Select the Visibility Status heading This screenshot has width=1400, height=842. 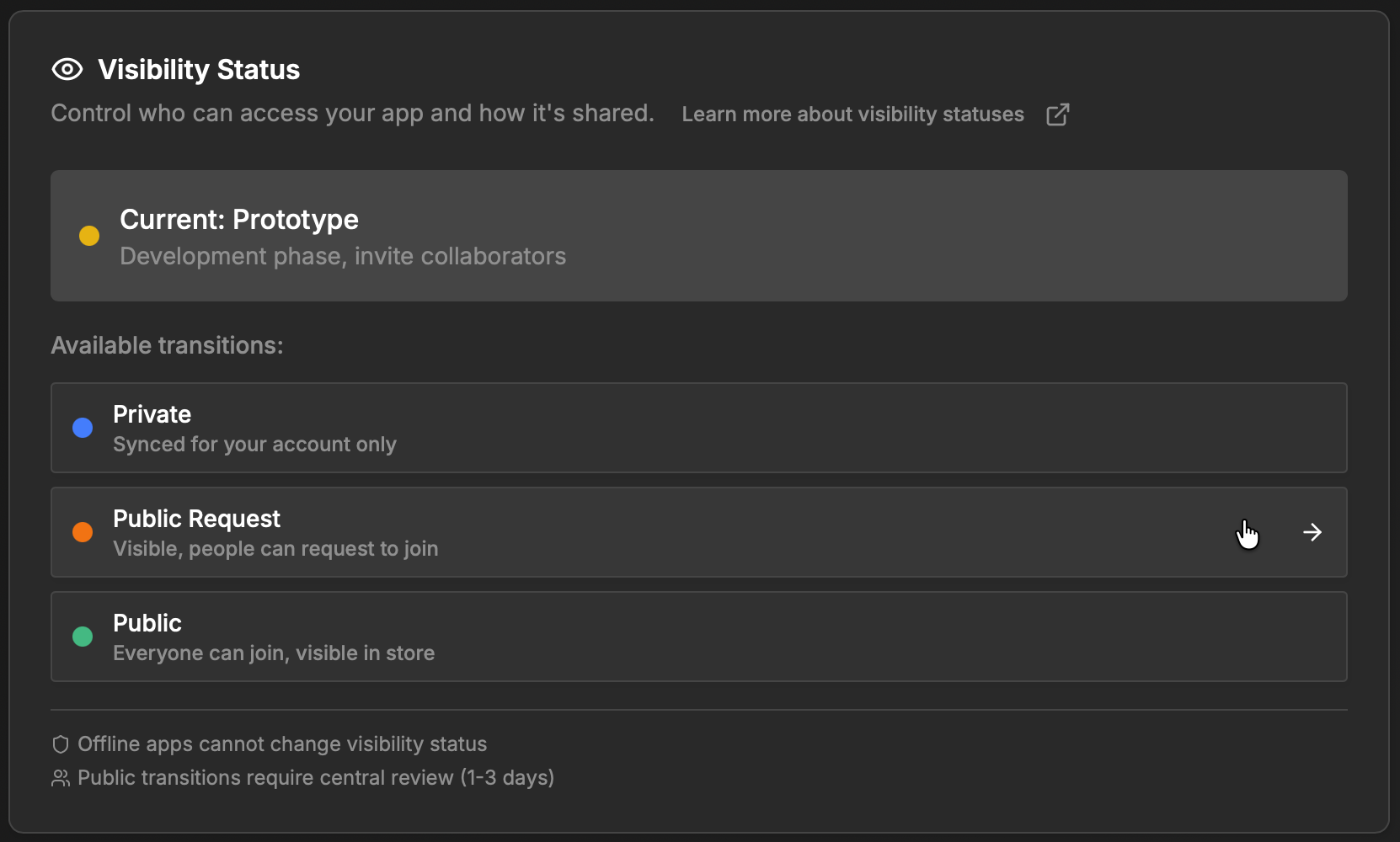click(x=199, y=69)
